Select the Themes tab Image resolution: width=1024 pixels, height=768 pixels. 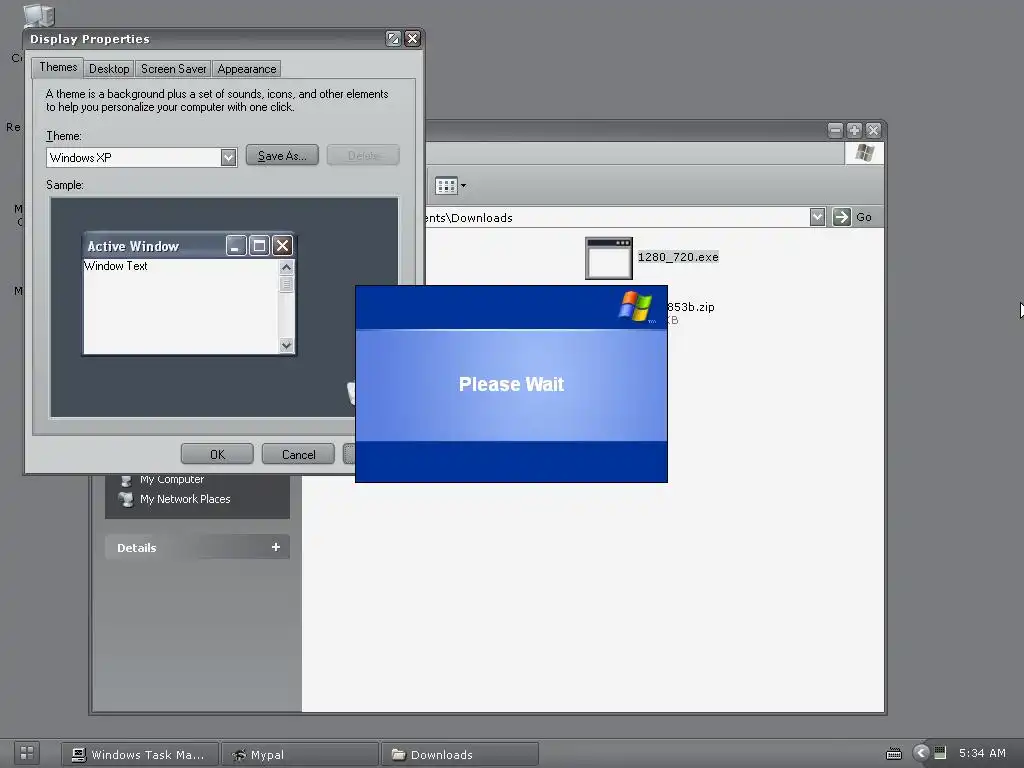tap(58, 67)
